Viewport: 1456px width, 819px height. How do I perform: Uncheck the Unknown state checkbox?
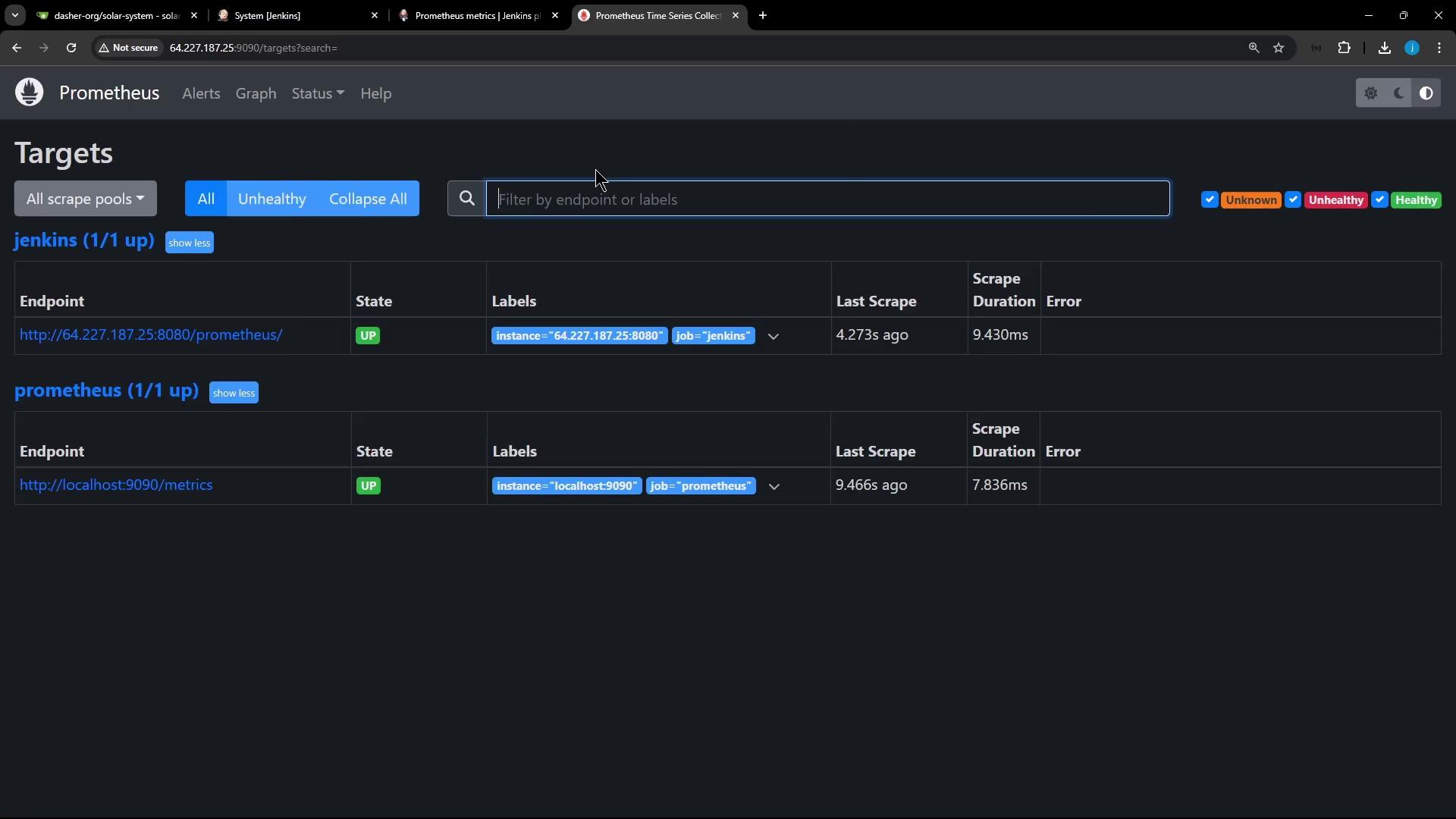1210,200
